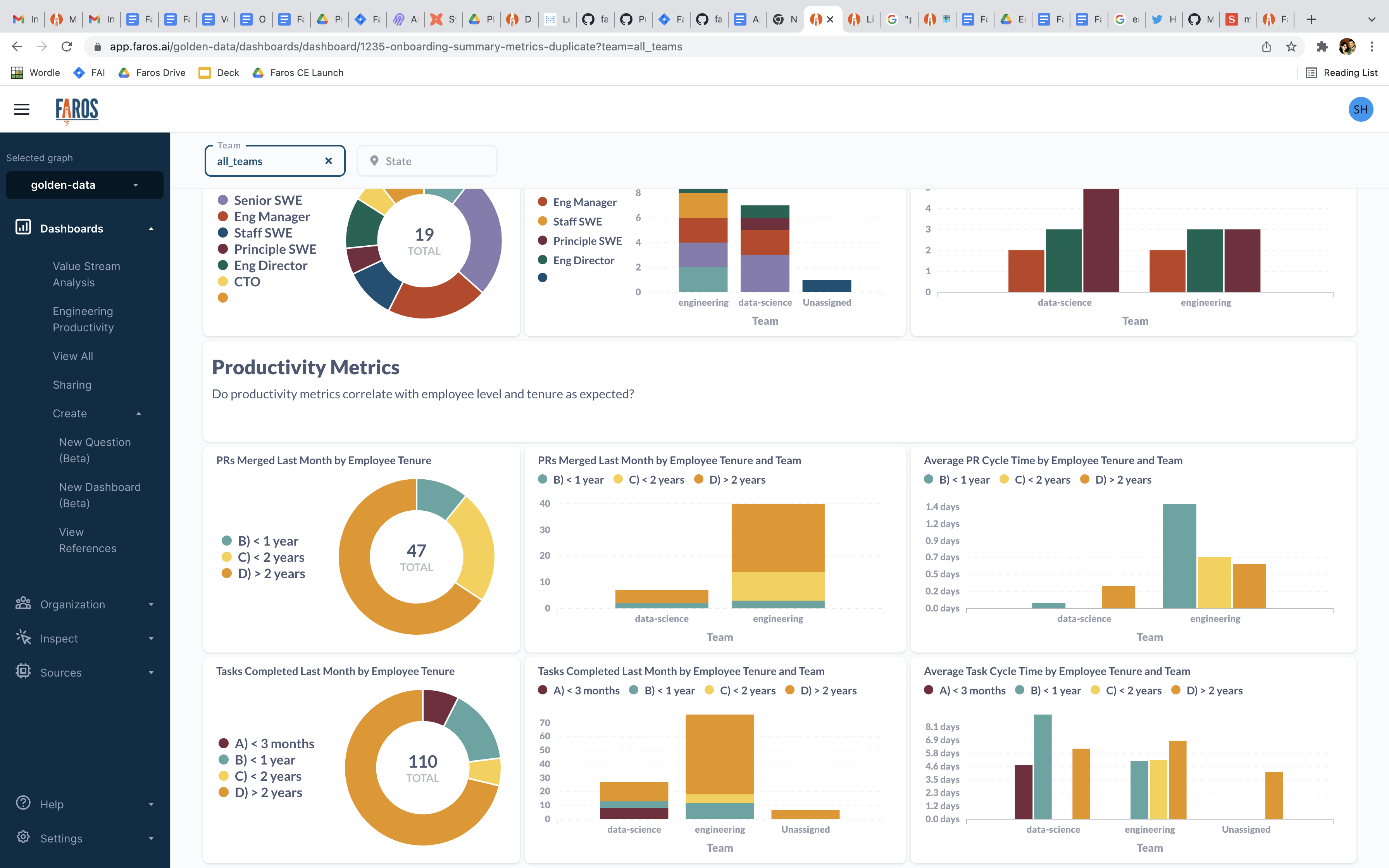Select the Dashboards bar-chart icon
This screenshot has height=868, width=1389.
pyautogui.click(x=23, y=228)
